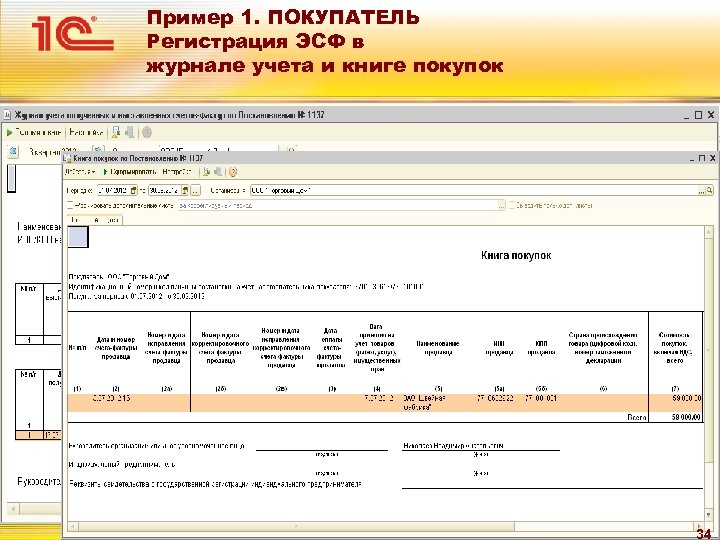720x540 pixels.
Task: Click Сформировать in the Журнал учета window
Action: click(34, 133)
